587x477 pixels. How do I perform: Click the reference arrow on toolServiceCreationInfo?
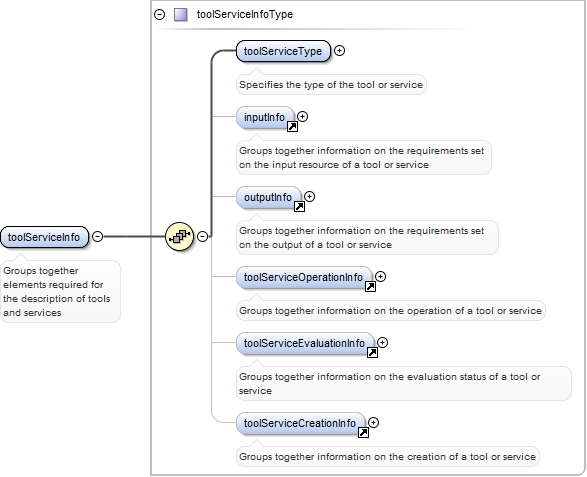pos(363,432)
